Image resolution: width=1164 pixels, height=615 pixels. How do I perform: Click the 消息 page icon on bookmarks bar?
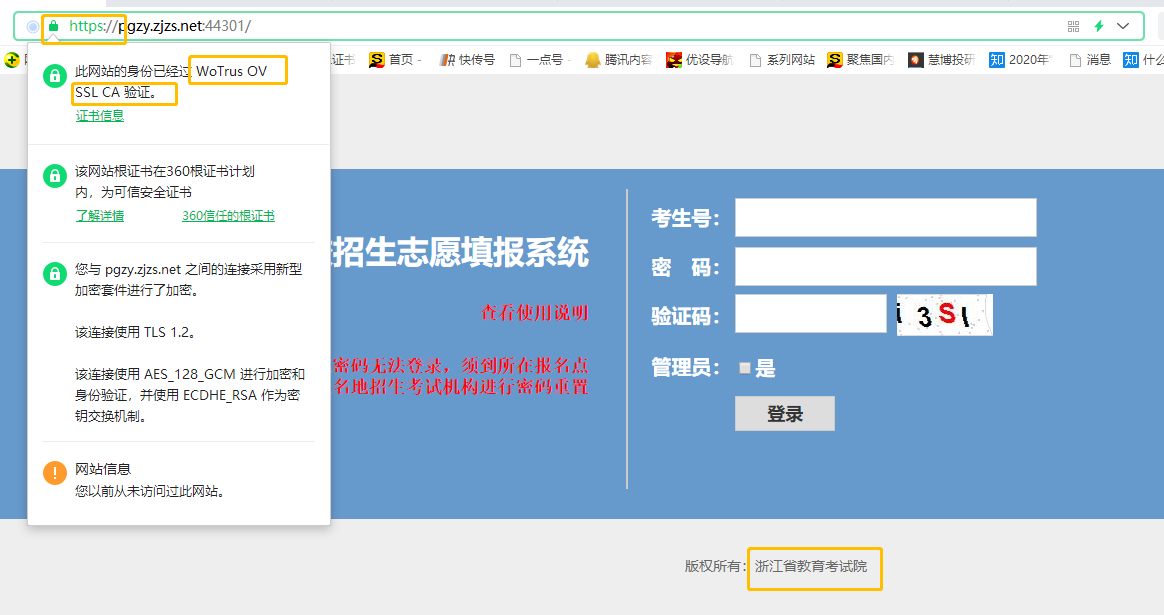coord(1074,59)
